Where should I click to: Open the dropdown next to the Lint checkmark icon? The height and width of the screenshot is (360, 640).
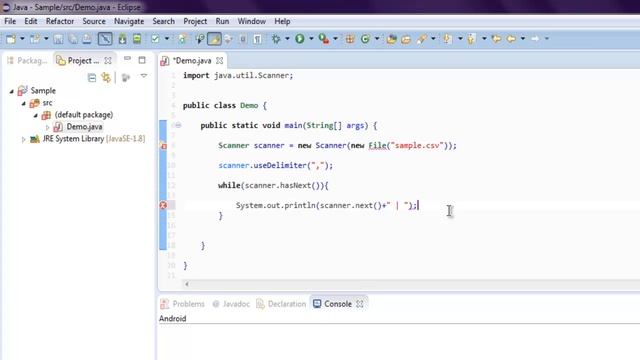click(167, 39)
